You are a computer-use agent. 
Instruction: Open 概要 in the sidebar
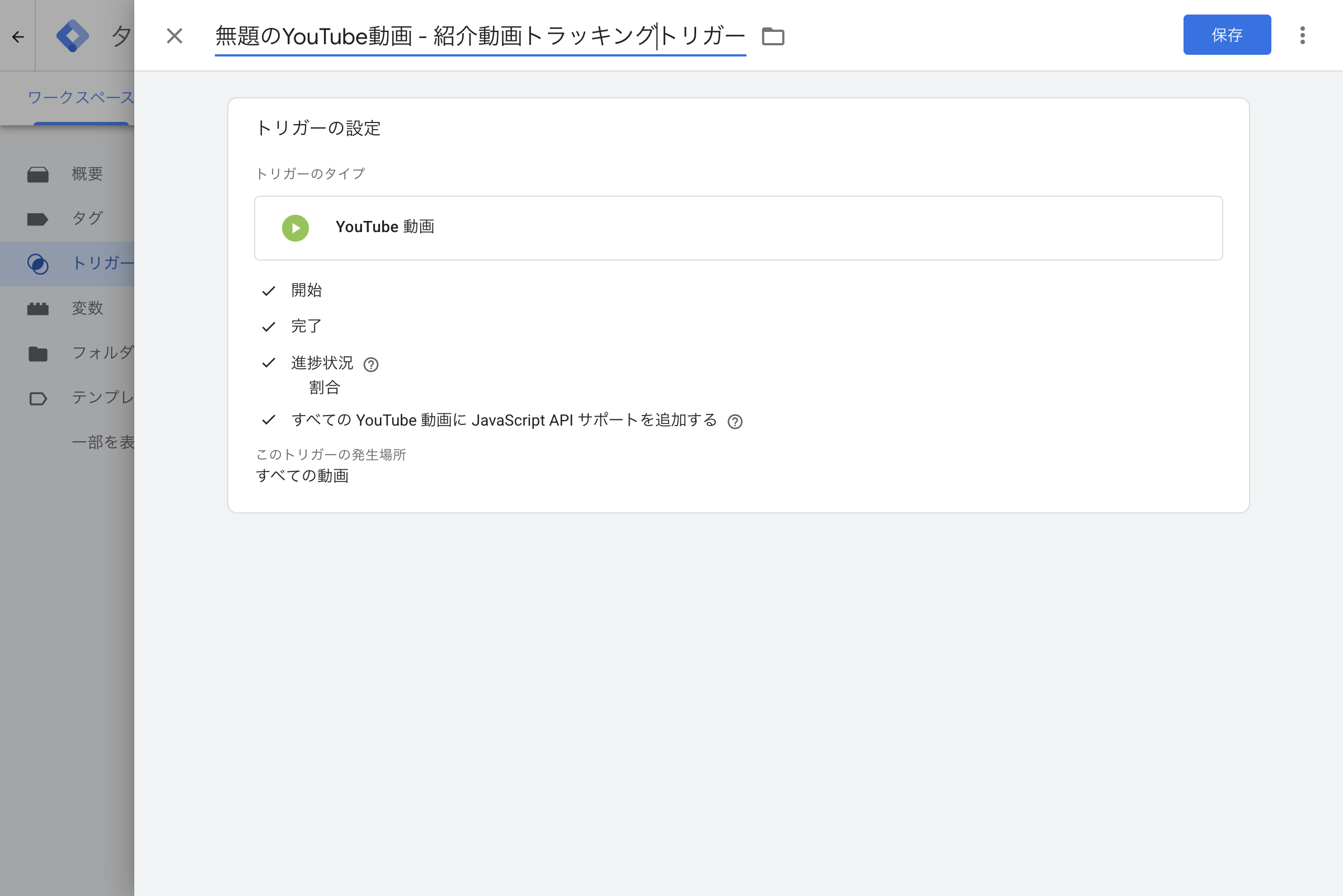(x=87, y=174)
